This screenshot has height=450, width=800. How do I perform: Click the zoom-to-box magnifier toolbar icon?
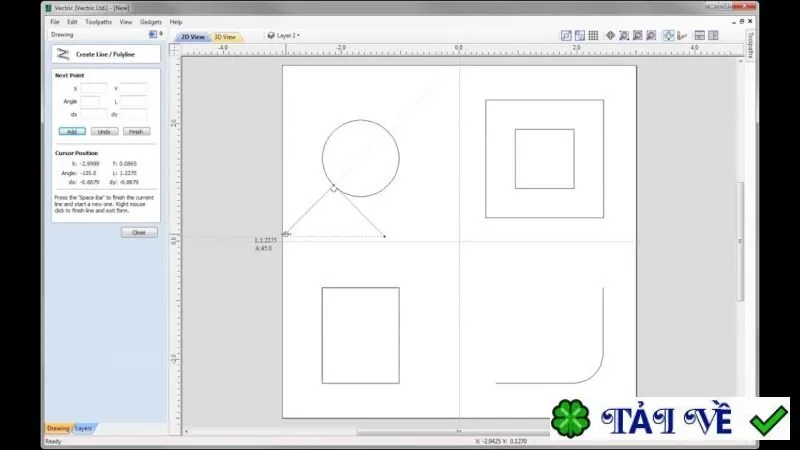[x=566, y=35]
